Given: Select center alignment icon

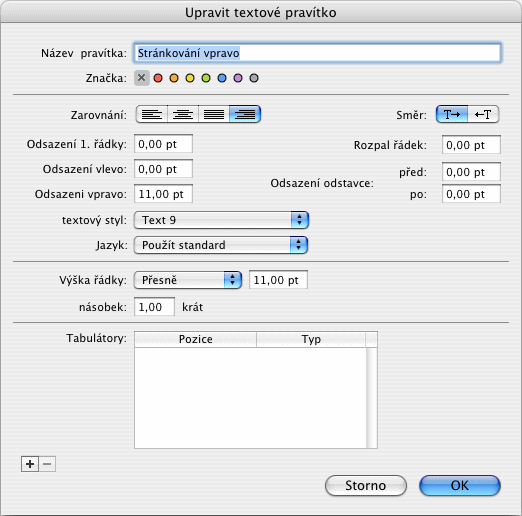Looking at the screenshot, I should pos(183,114).
